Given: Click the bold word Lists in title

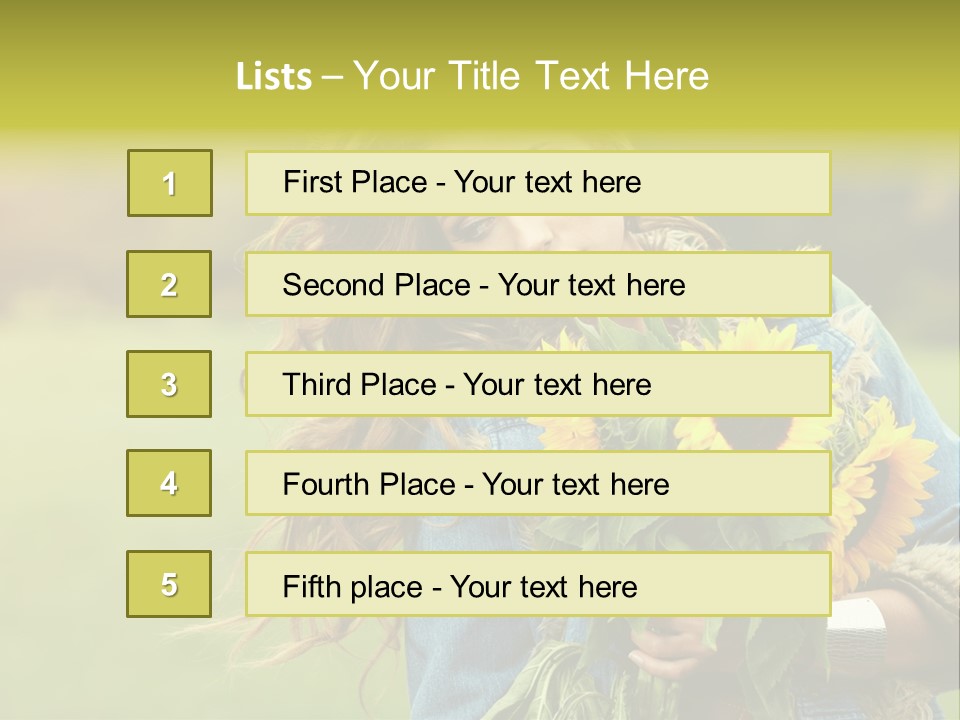Looking at the screenshot, I should pyautogui.click(x=274, y=76).
